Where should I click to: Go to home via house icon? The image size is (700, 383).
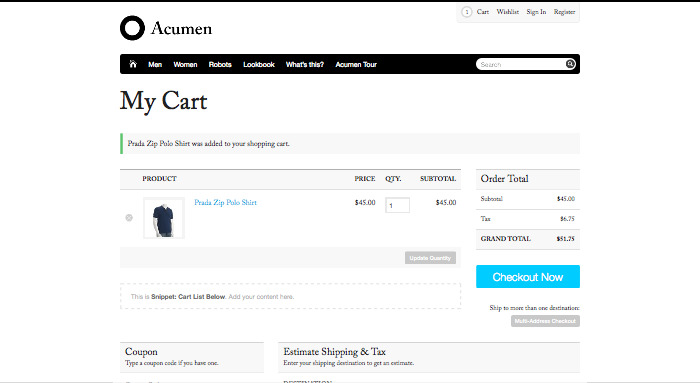click(x=133, y=64)
